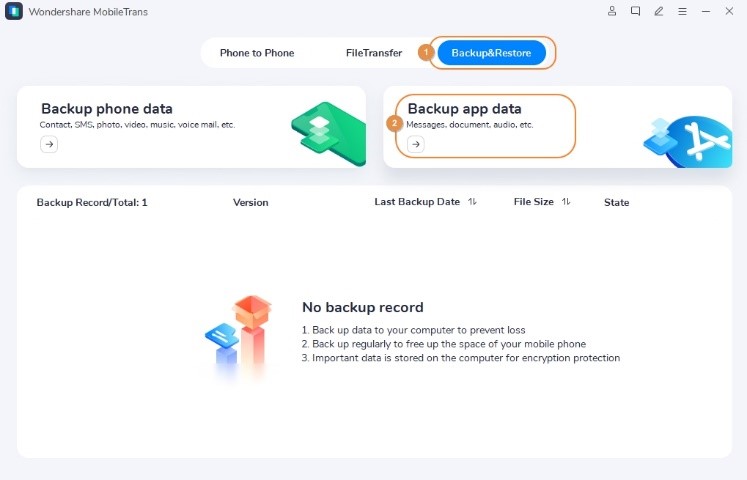The width and height of the screenshot is (747, 480).
Task: Open the feedback chat icon
Action: tap(636, 11)
